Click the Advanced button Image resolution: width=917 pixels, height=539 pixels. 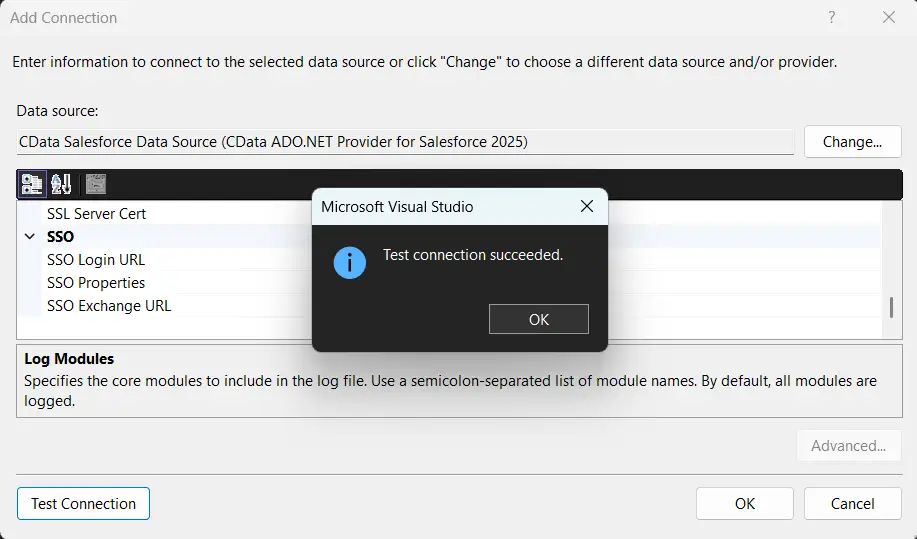(x=848, y=446)
